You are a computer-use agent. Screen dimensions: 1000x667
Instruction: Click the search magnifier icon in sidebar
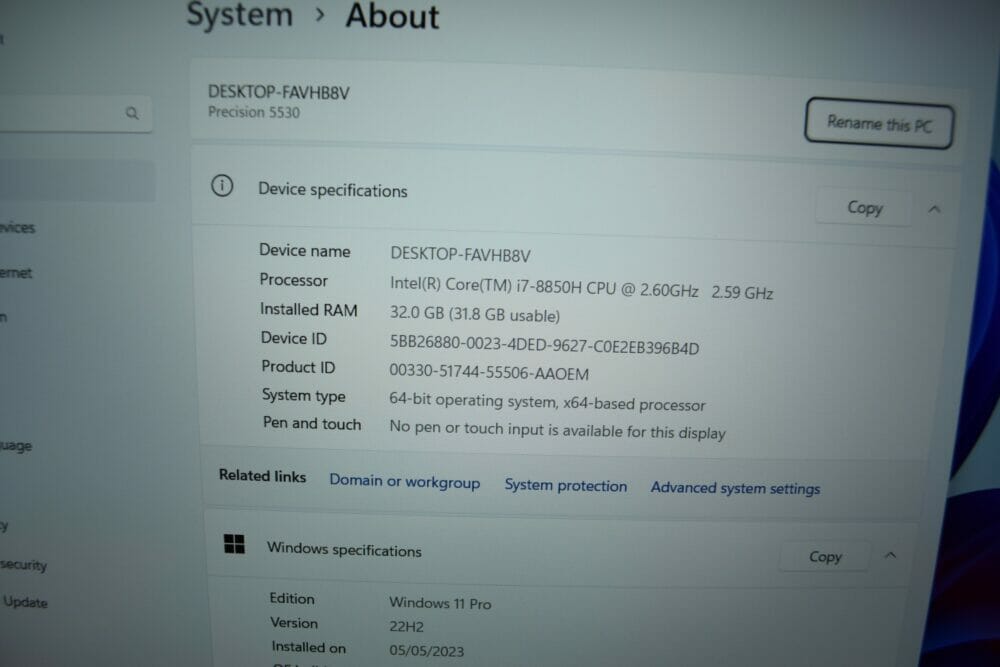132,114
